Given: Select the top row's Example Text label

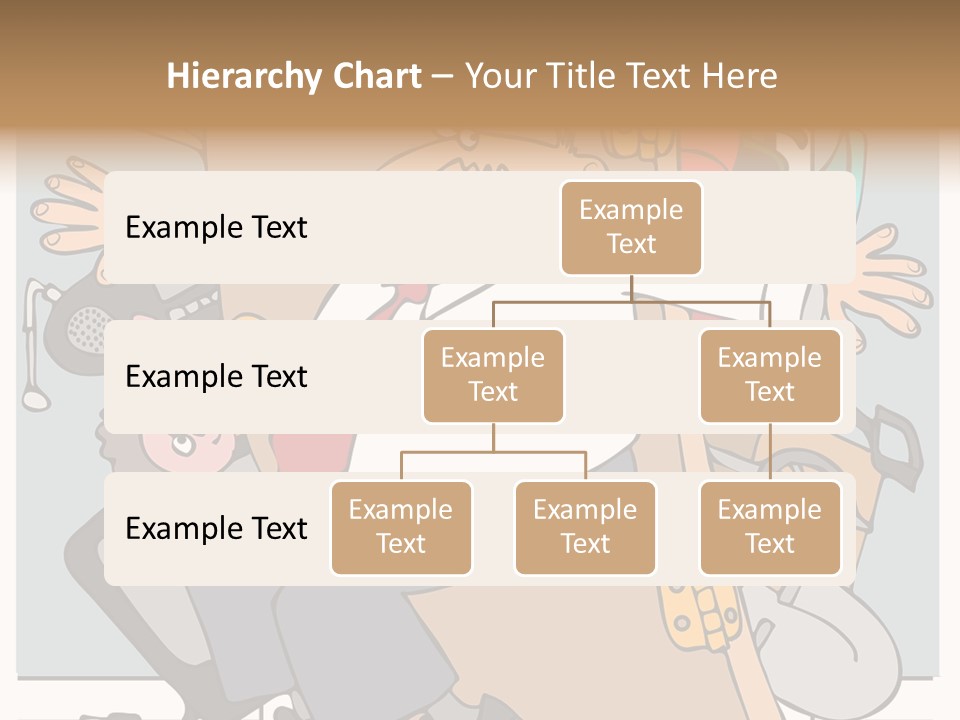Looking at the screenshot, I should point(216,228).
